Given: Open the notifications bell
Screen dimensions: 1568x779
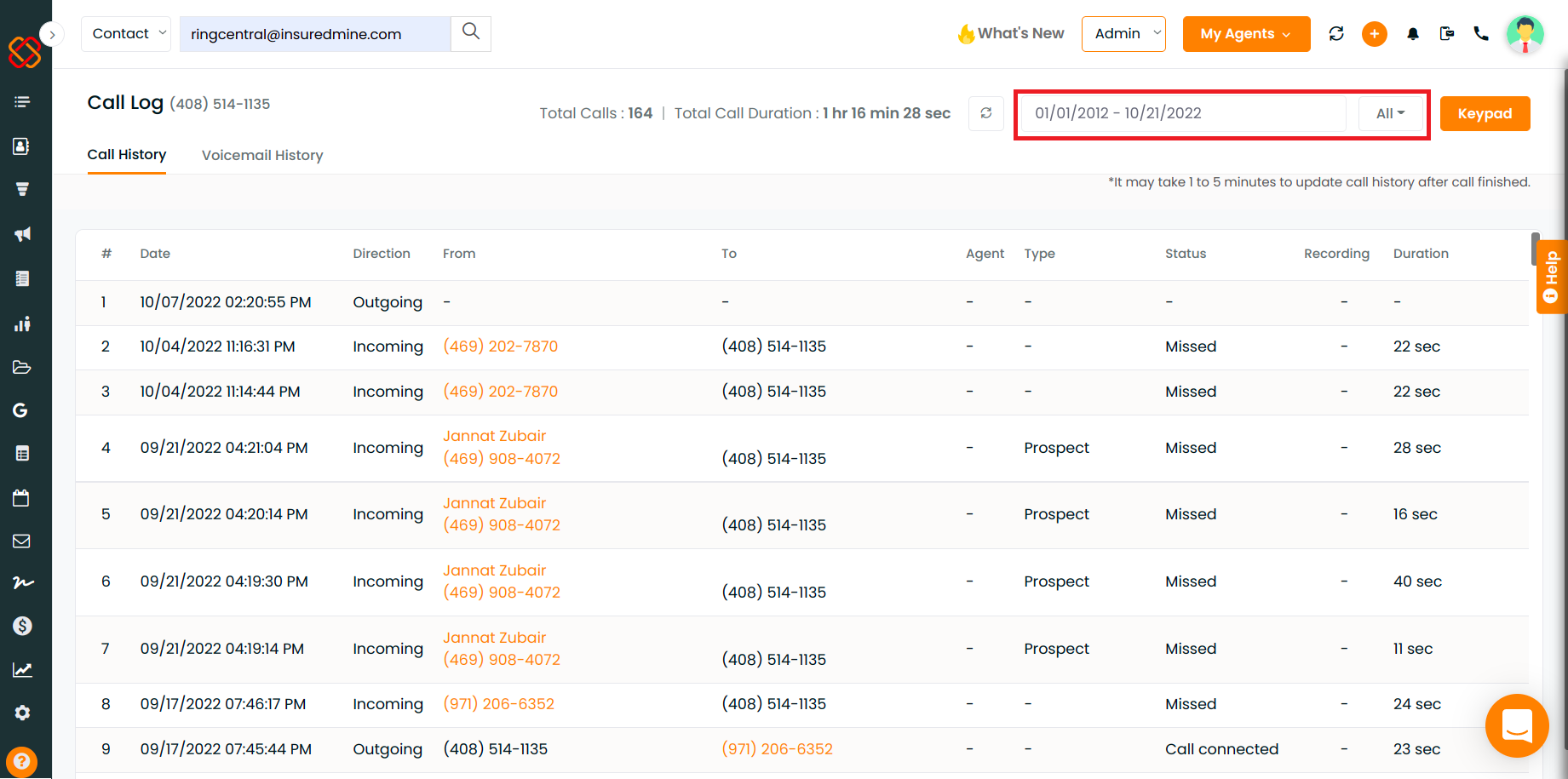Looking at the screenshot, I should (1413, 34).
